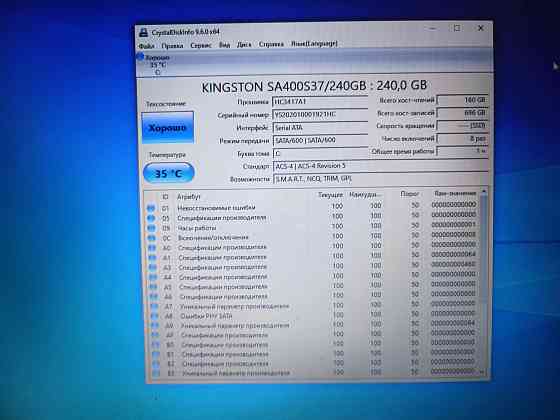The height and width of the screenshot is (420, 560).
Task: Click the 140 GB total host reads value
Action: (462, 100)
